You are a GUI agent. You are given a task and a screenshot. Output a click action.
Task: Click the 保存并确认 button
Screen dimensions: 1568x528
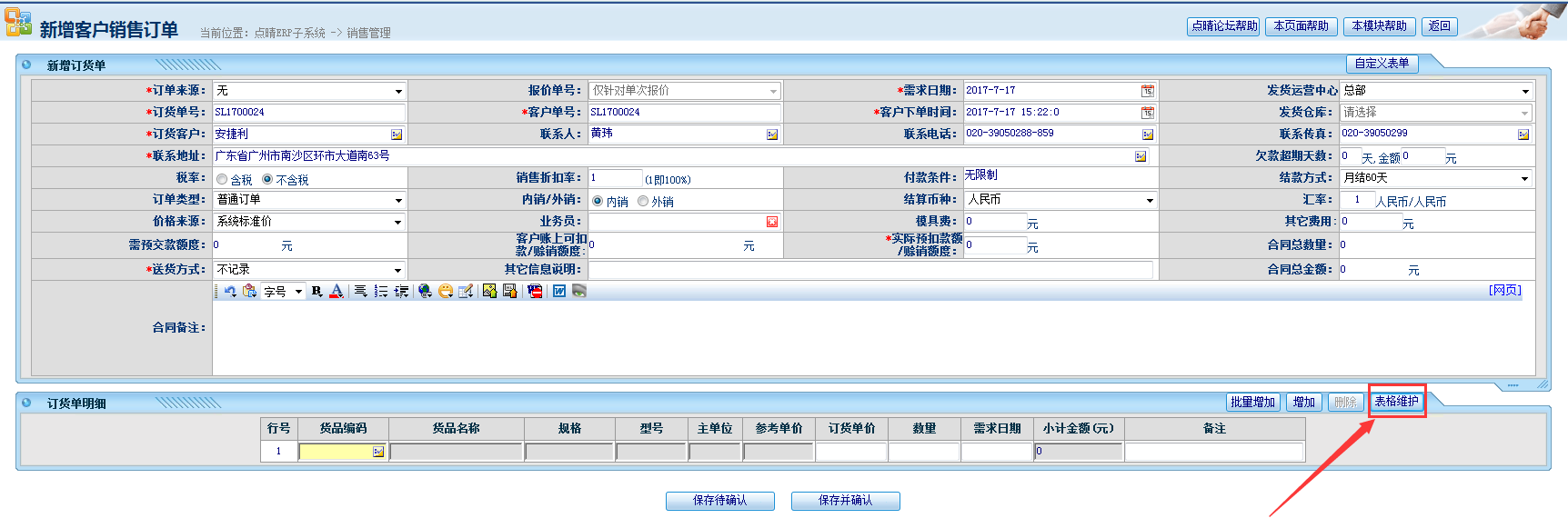(845, 501)
